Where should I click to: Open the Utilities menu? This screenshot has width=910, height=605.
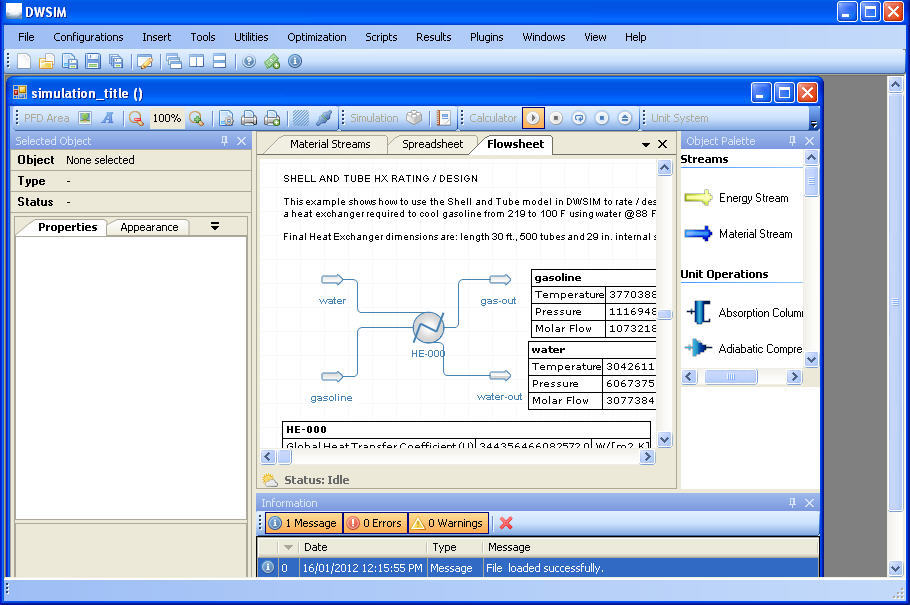[251, 37]
